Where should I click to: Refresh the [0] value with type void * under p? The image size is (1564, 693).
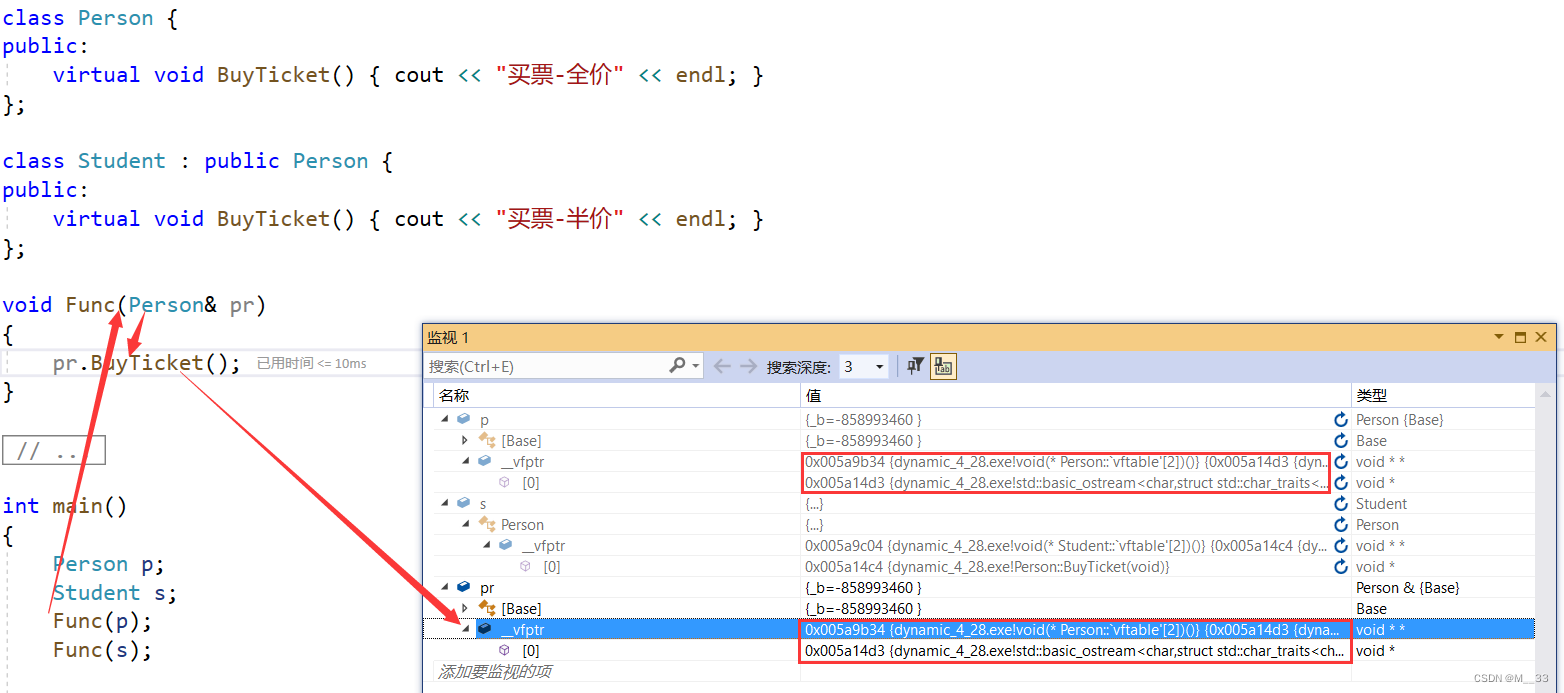click(x=1341, y=482)
